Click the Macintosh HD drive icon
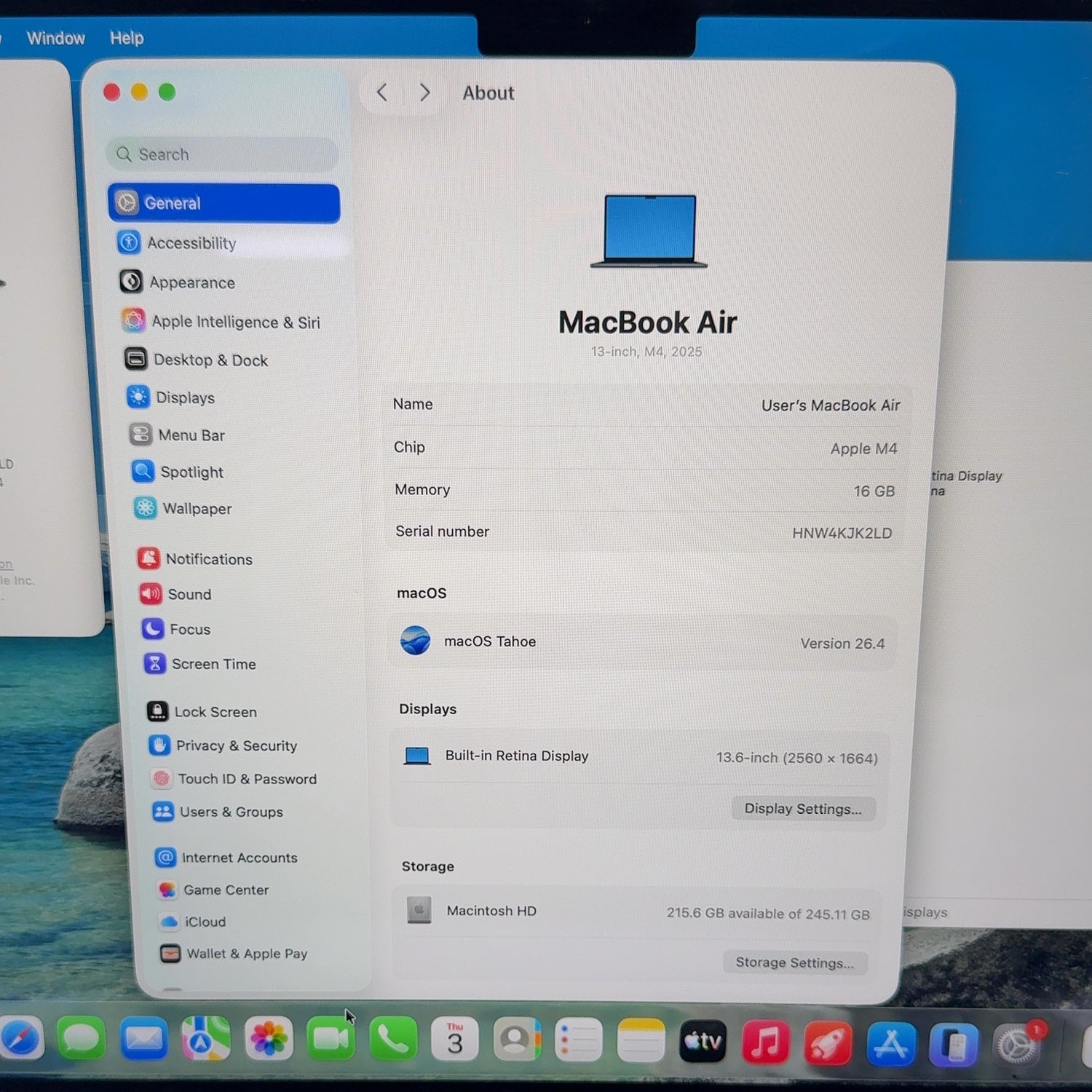The width and height of the screenshot is (1092, 1092). click(419, 910)
